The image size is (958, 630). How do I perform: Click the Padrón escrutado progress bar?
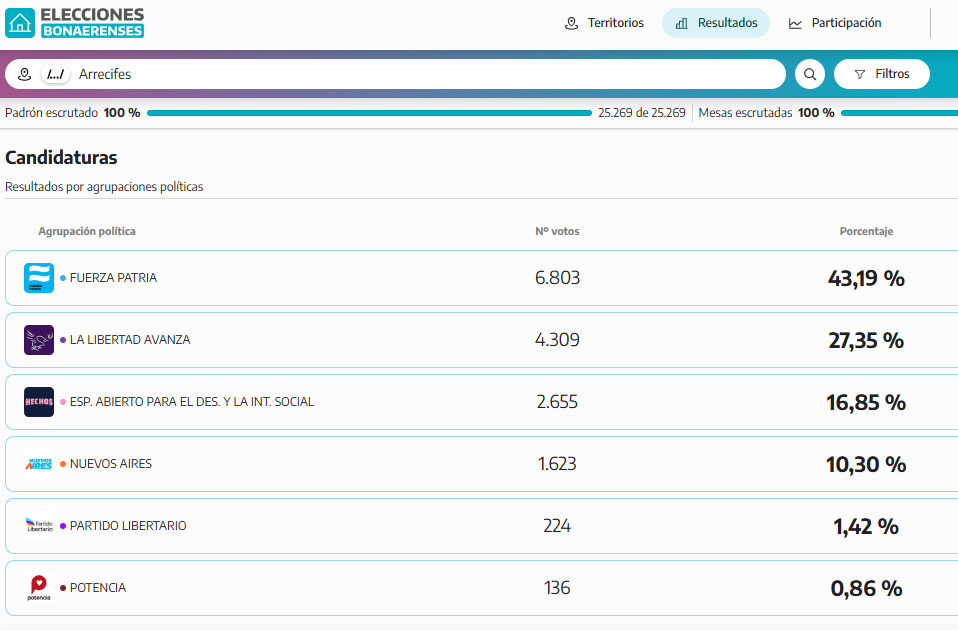click(x=369, y=113)
